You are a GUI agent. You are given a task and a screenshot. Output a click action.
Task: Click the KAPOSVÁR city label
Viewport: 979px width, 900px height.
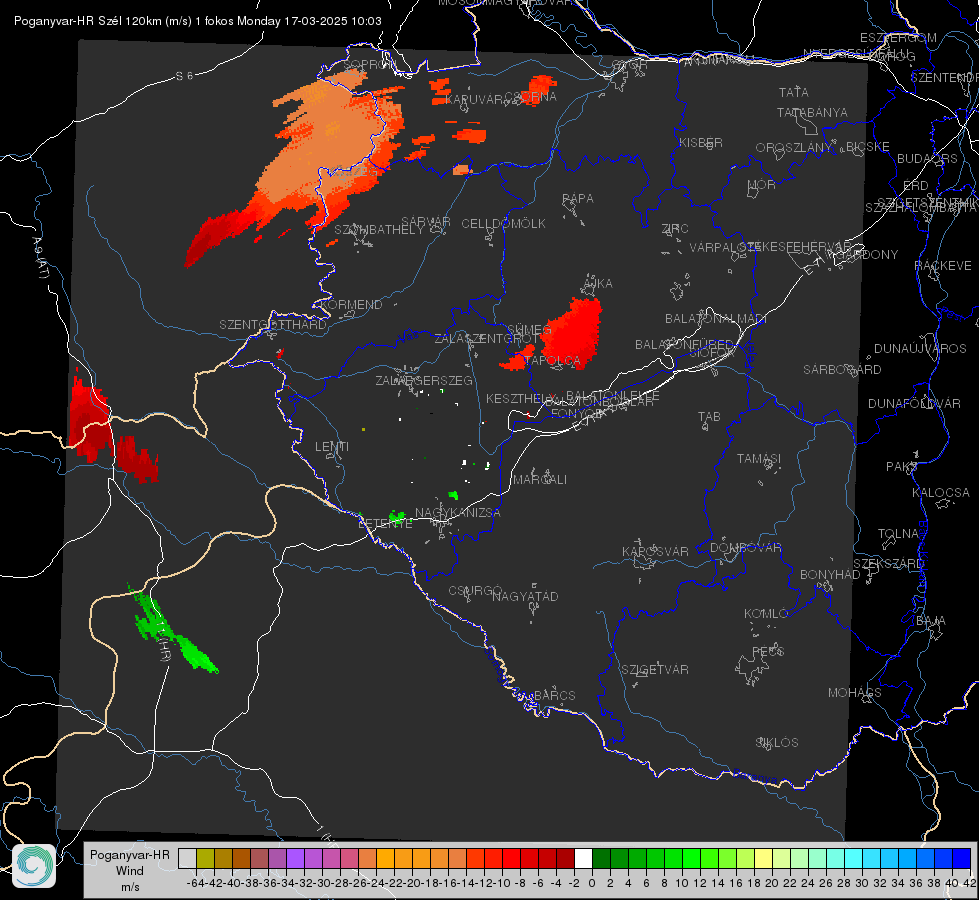point(655,551)
